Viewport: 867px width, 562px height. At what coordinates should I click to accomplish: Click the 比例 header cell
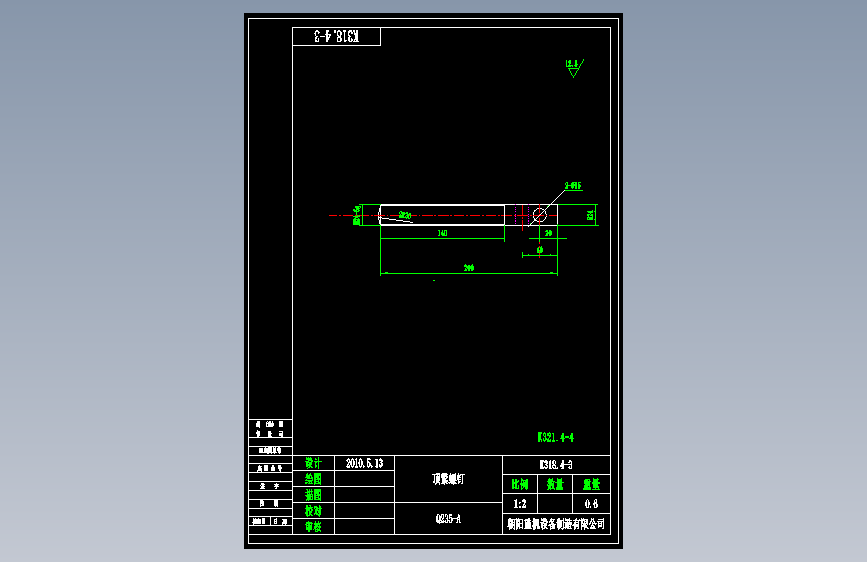(520, 485)
